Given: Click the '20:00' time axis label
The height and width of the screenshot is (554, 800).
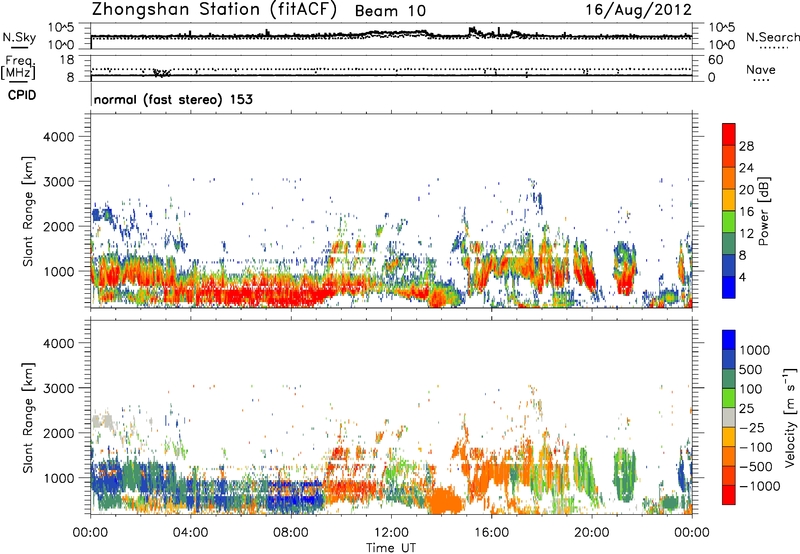Looking at the screenshot, I should pos(592,533).
